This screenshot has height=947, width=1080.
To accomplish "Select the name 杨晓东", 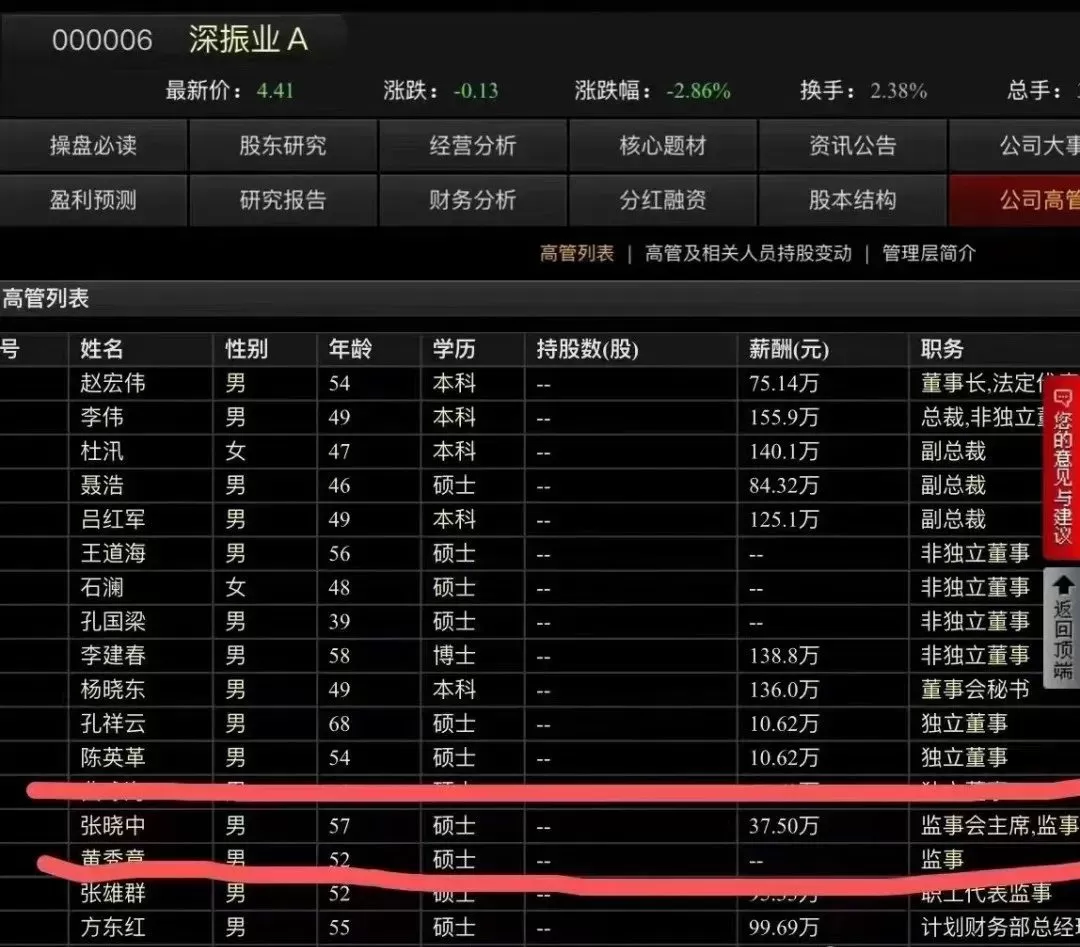I will [113, 689].
